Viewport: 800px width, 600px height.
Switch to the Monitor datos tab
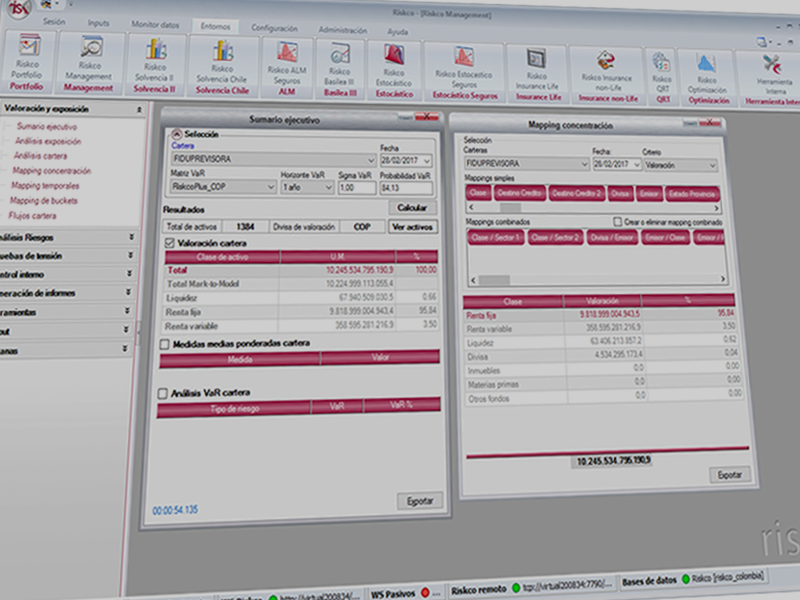(155, 24)
